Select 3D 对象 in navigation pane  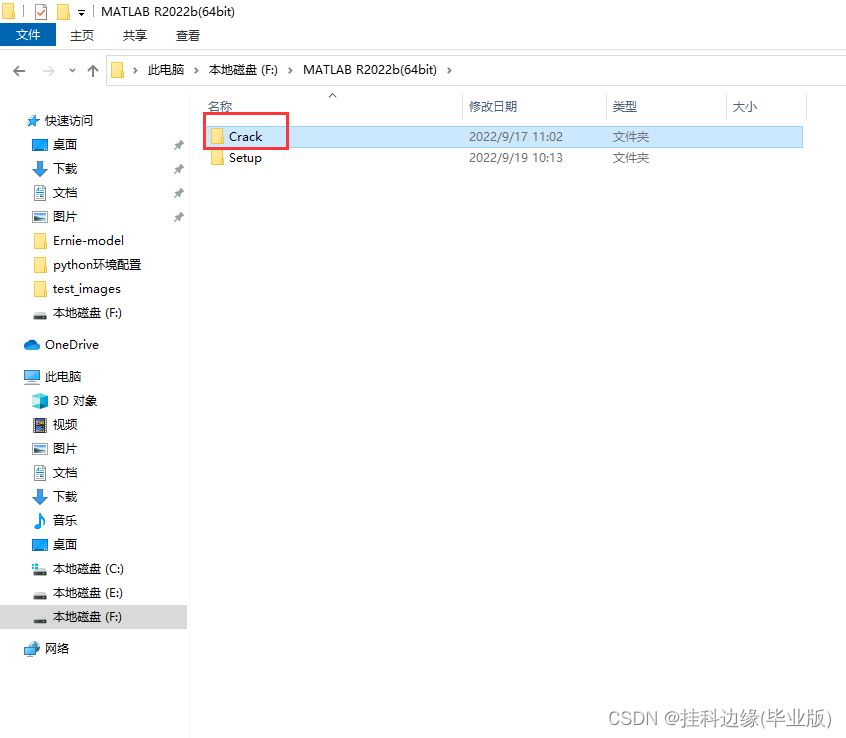(74, 401)
